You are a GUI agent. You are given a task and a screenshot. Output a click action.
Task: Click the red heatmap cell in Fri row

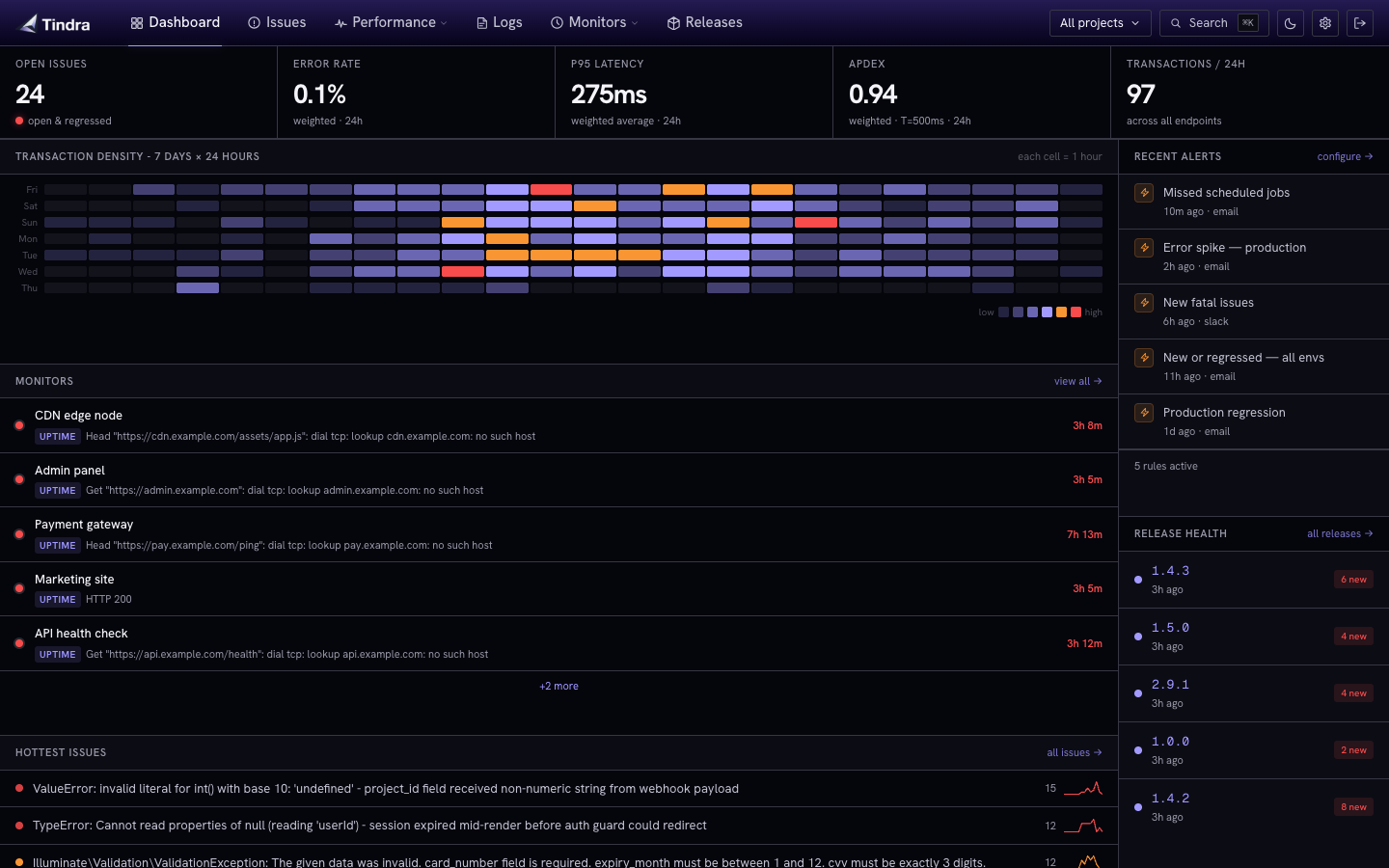click(x=551, y=190)
